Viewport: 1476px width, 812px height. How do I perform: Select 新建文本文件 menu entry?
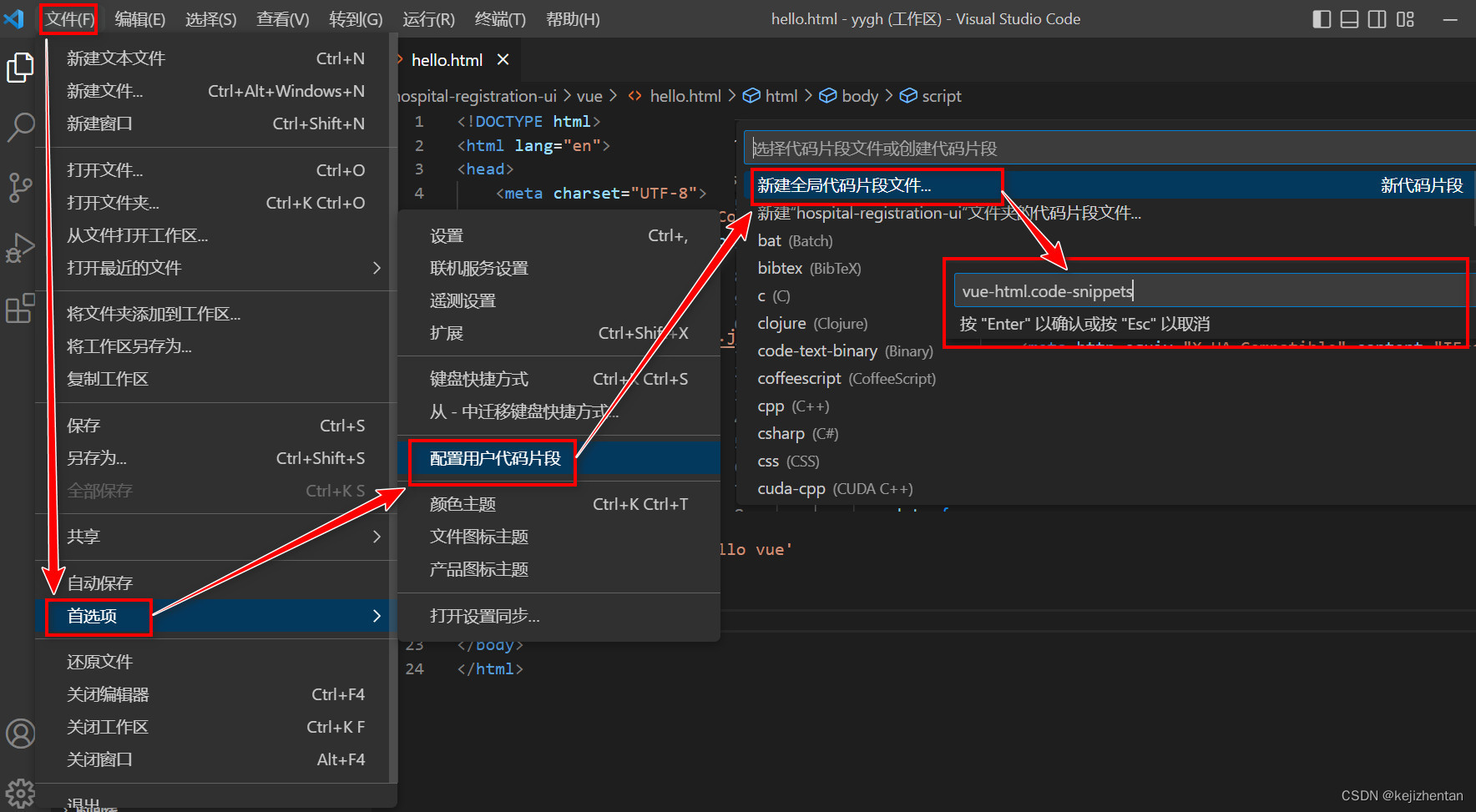(215, 58)
